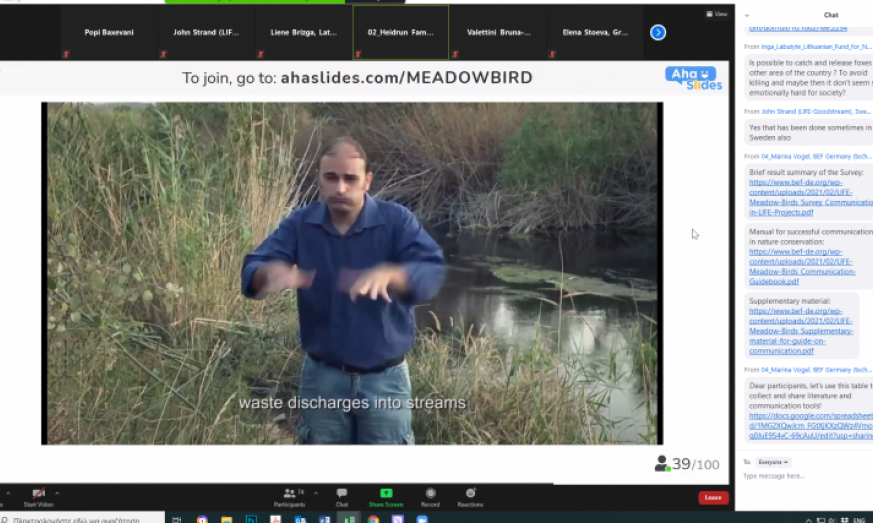The image size is (873, 523).
Task: Open Excel from the taskbar
Action: point(349,520)
